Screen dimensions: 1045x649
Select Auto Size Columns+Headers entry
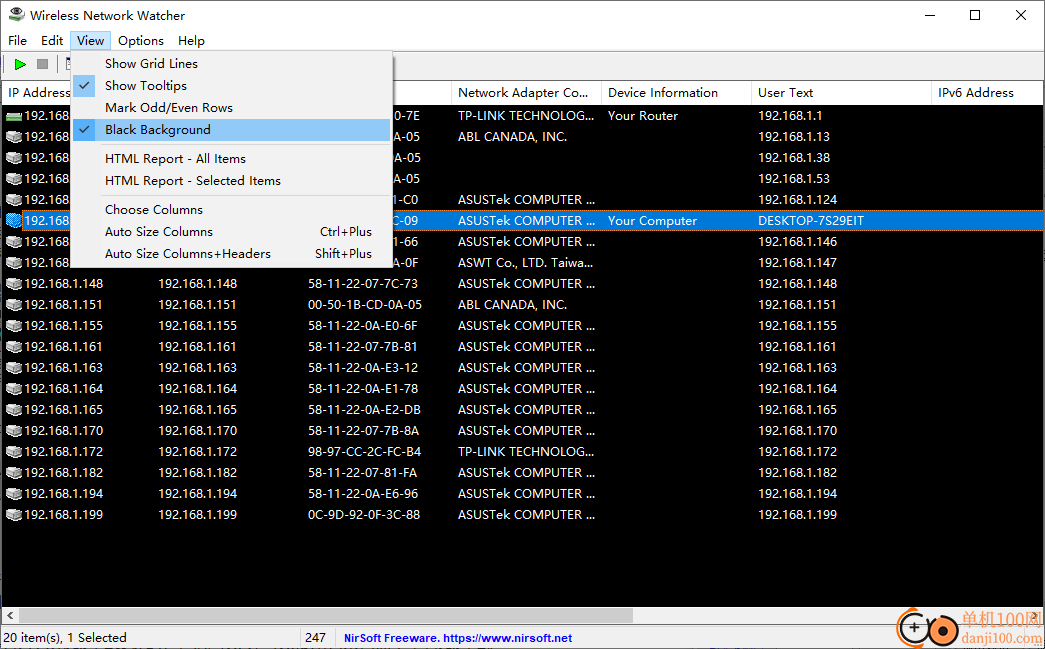coord(231,253)
